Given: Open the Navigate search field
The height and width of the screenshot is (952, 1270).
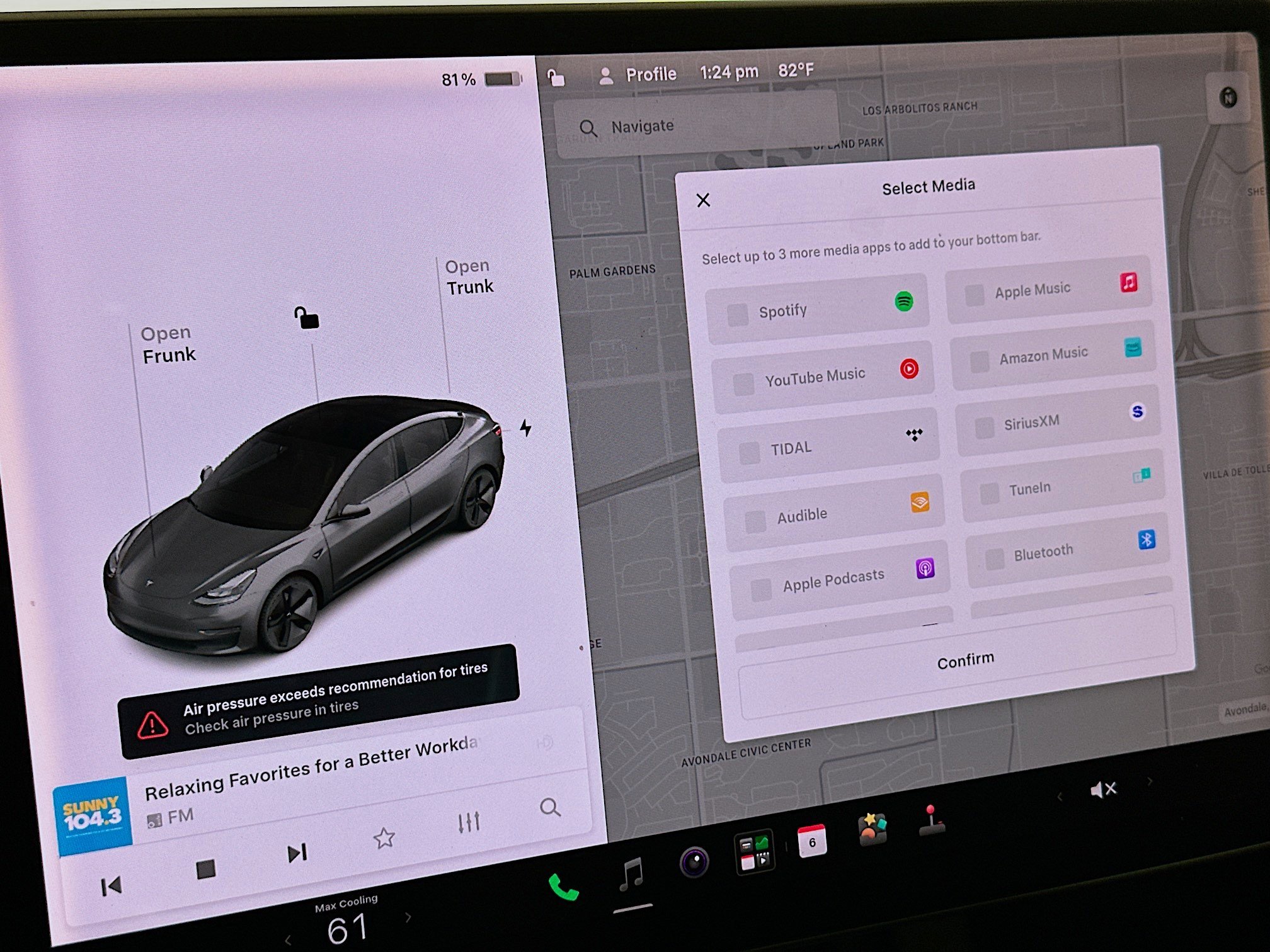Looking at the screenshot, I should [696, 125].
